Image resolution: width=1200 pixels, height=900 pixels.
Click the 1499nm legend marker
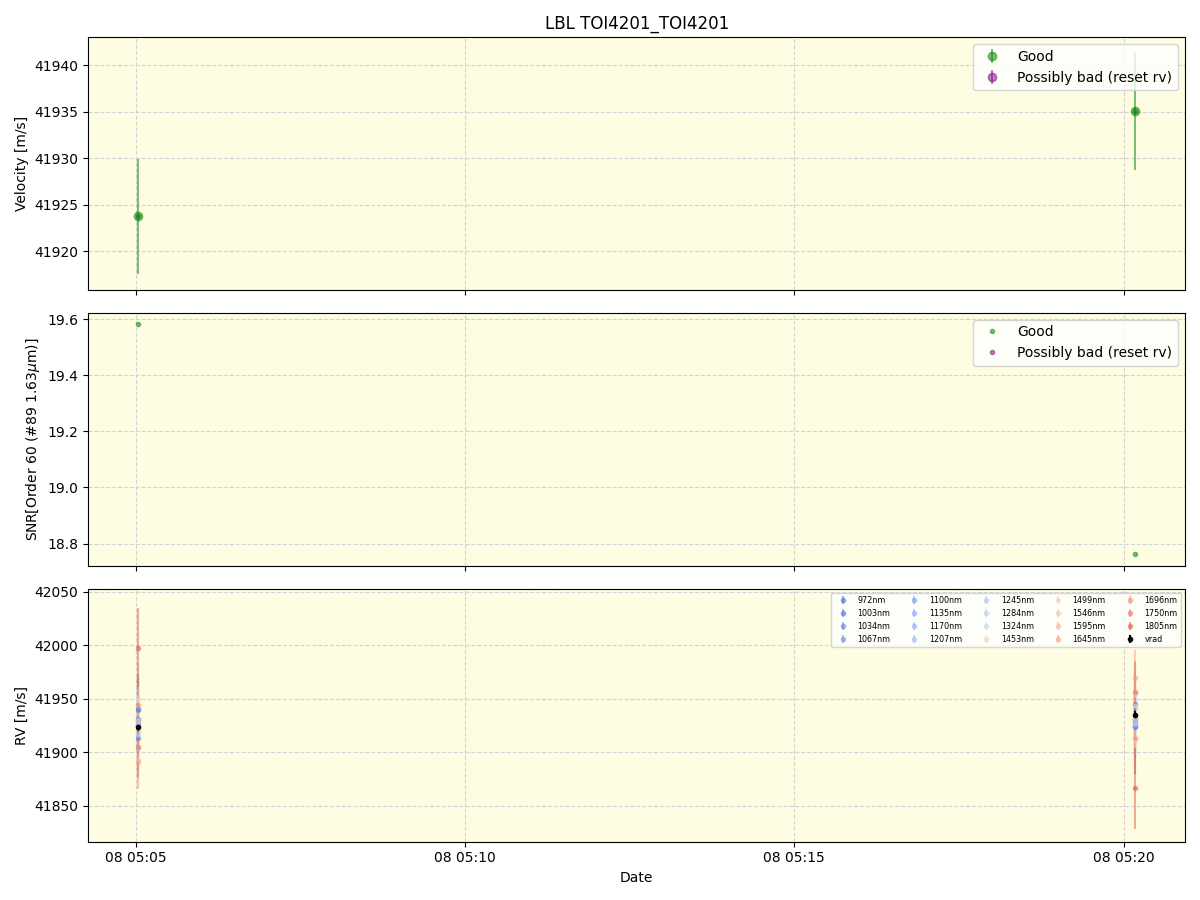point(1058,600)
